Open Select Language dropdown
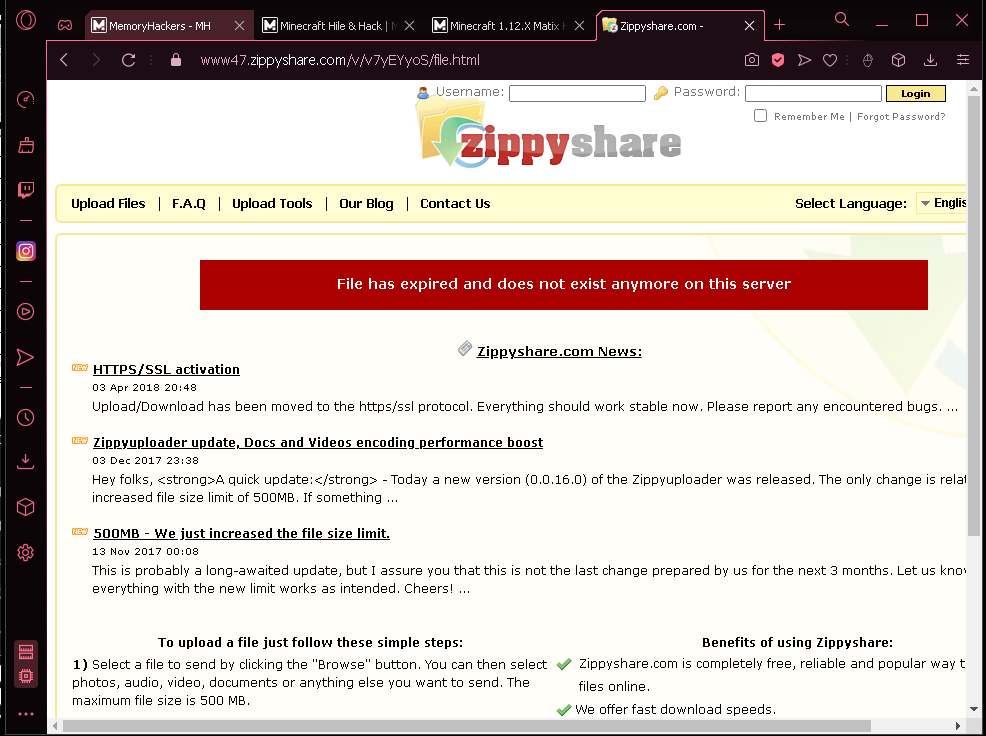Image resolution: width=986 pixels, height=736 pixels. coord(942,203)
